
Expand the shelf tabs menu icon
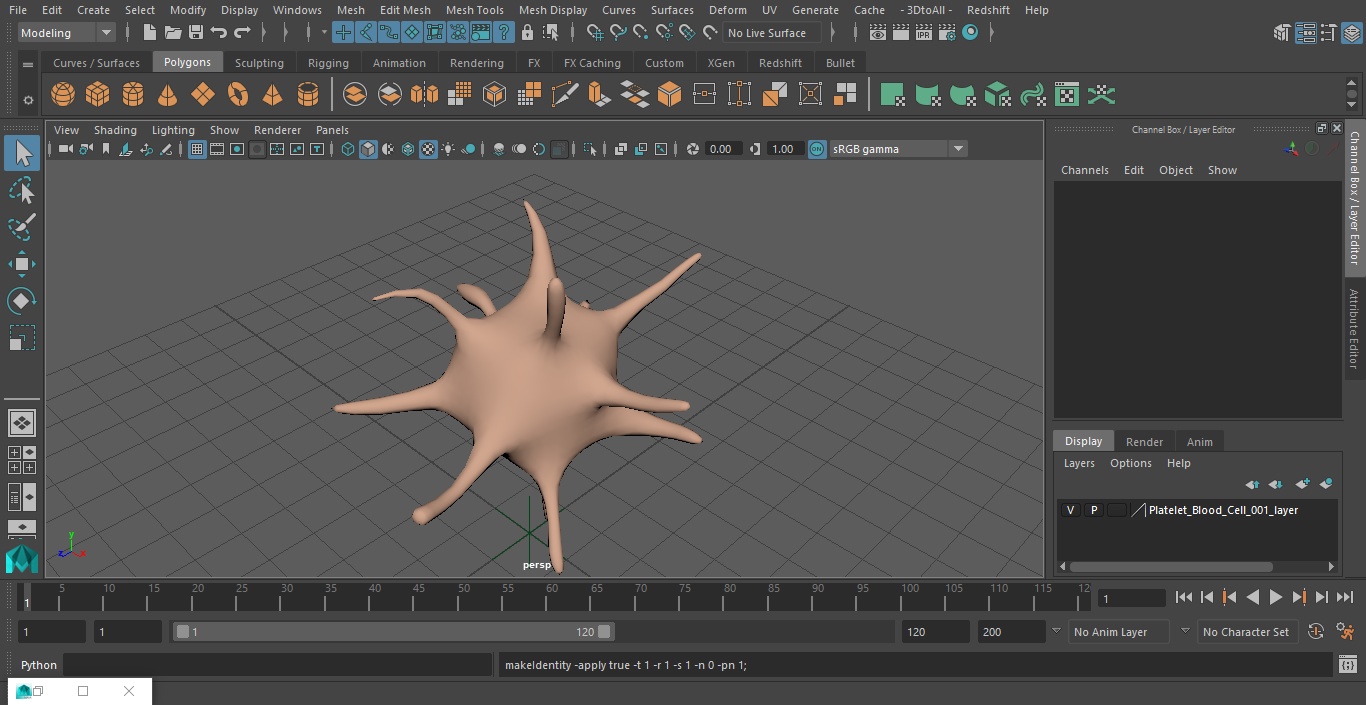pos(28,64)
